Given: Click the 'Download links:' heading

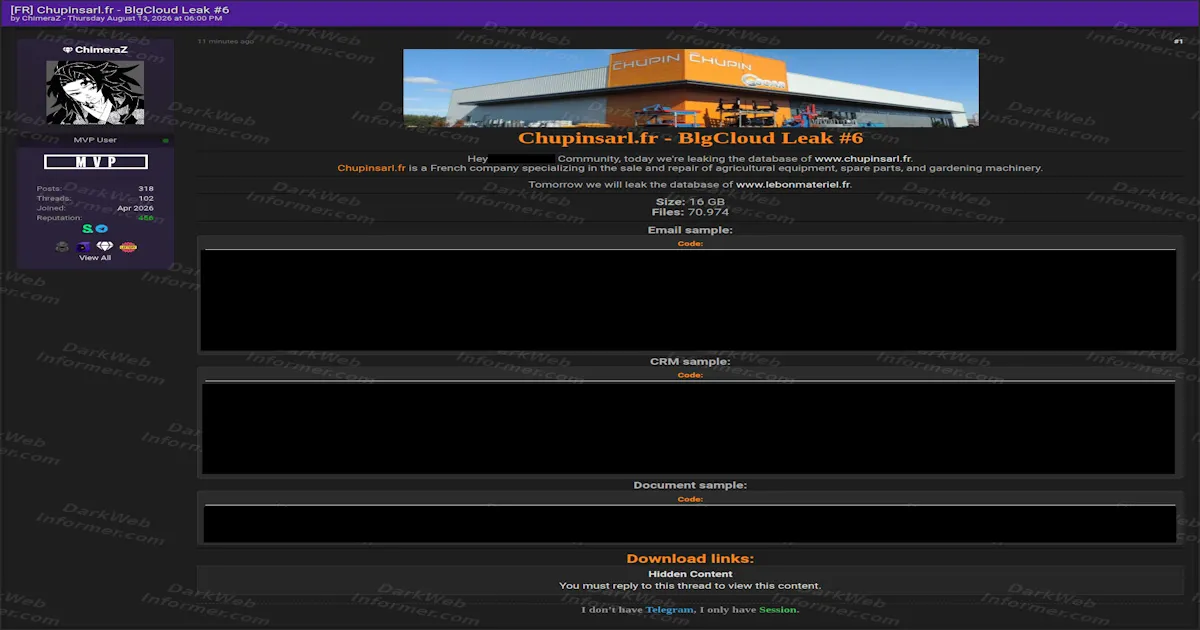Looking at the screenshot, I should click(690, 559).
